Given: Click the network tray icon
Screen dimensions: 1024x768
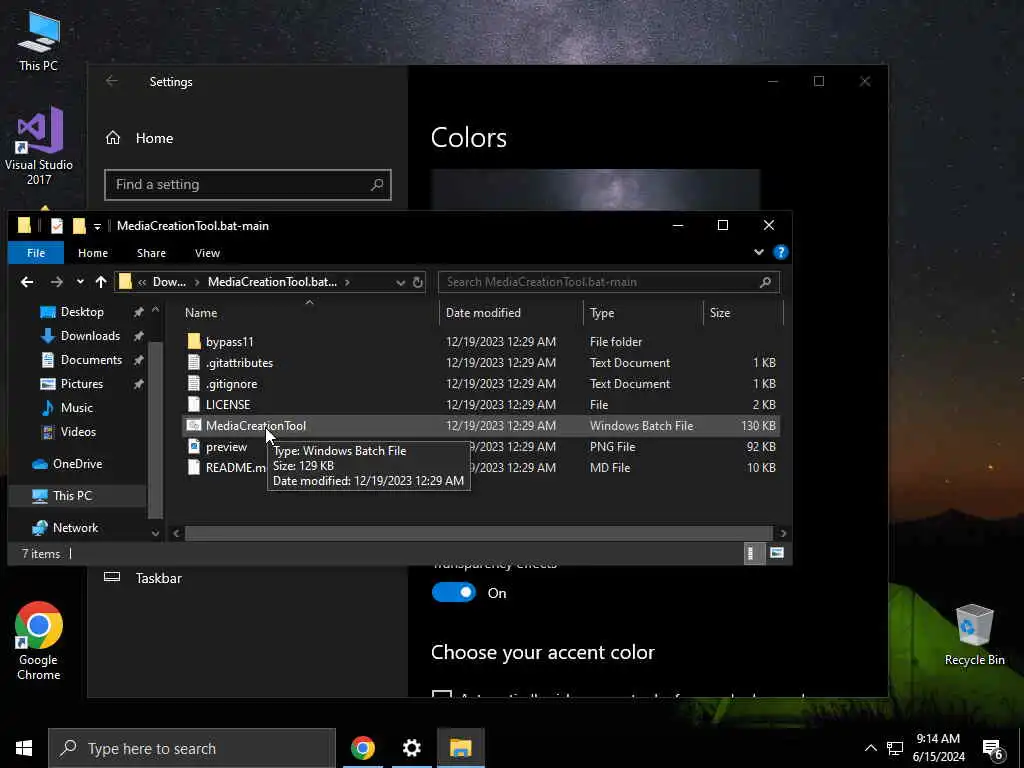Looking at the screenshot, I should 895,748.
